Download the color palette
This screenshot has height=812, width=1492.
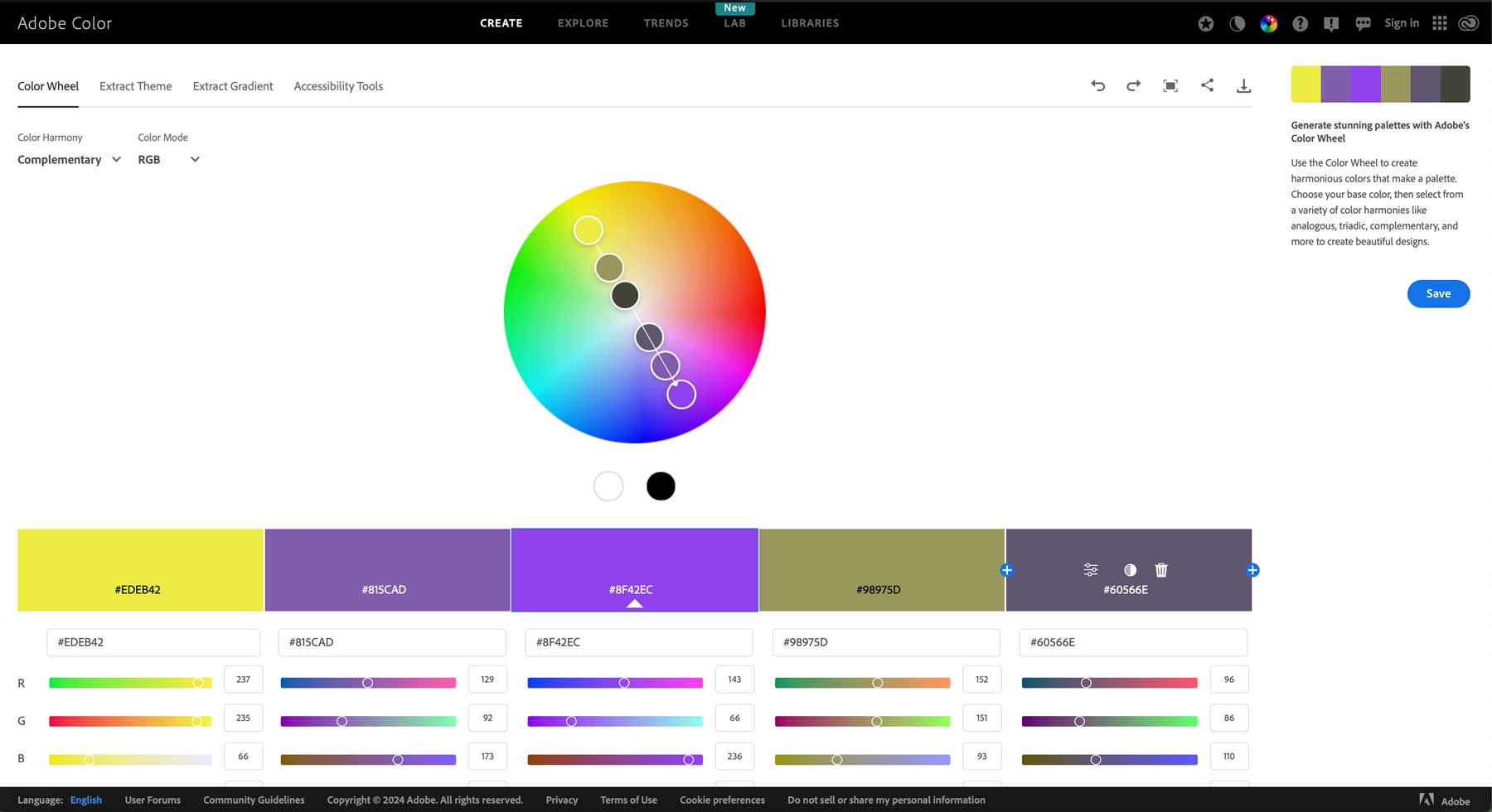point(1243,85)
